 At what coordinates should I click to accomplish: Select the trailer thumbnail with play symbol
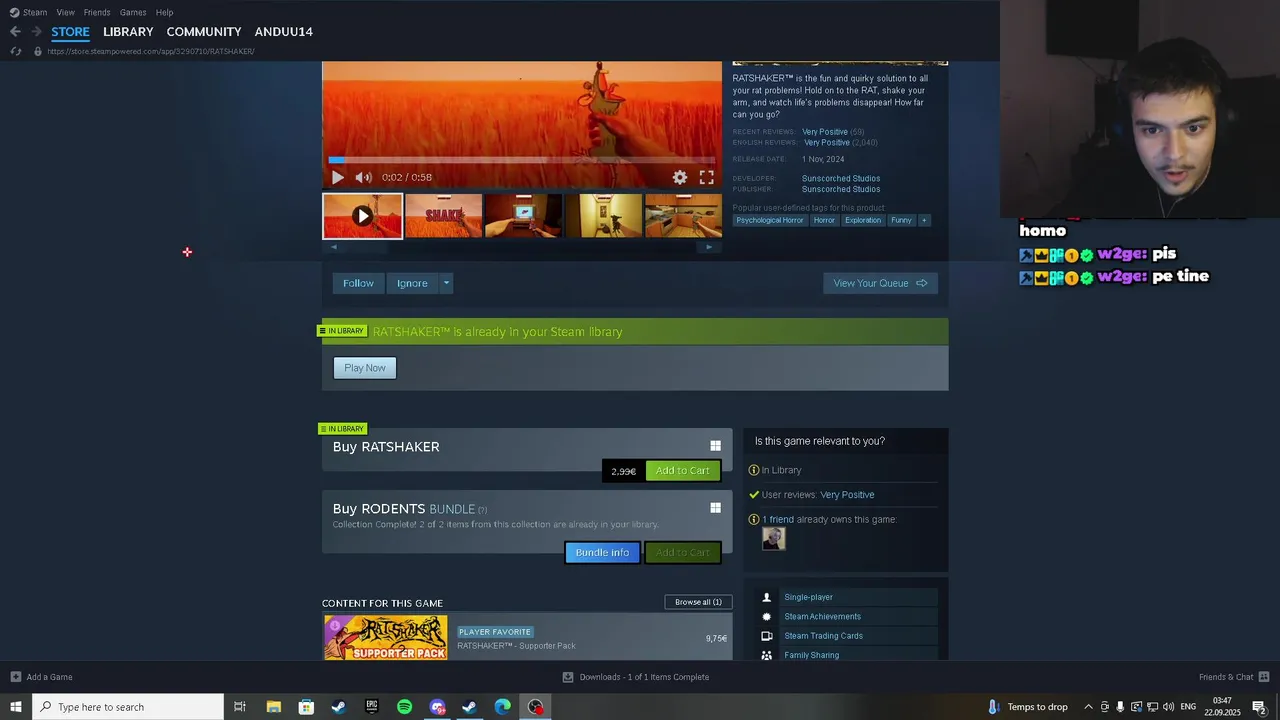[362, 216]
